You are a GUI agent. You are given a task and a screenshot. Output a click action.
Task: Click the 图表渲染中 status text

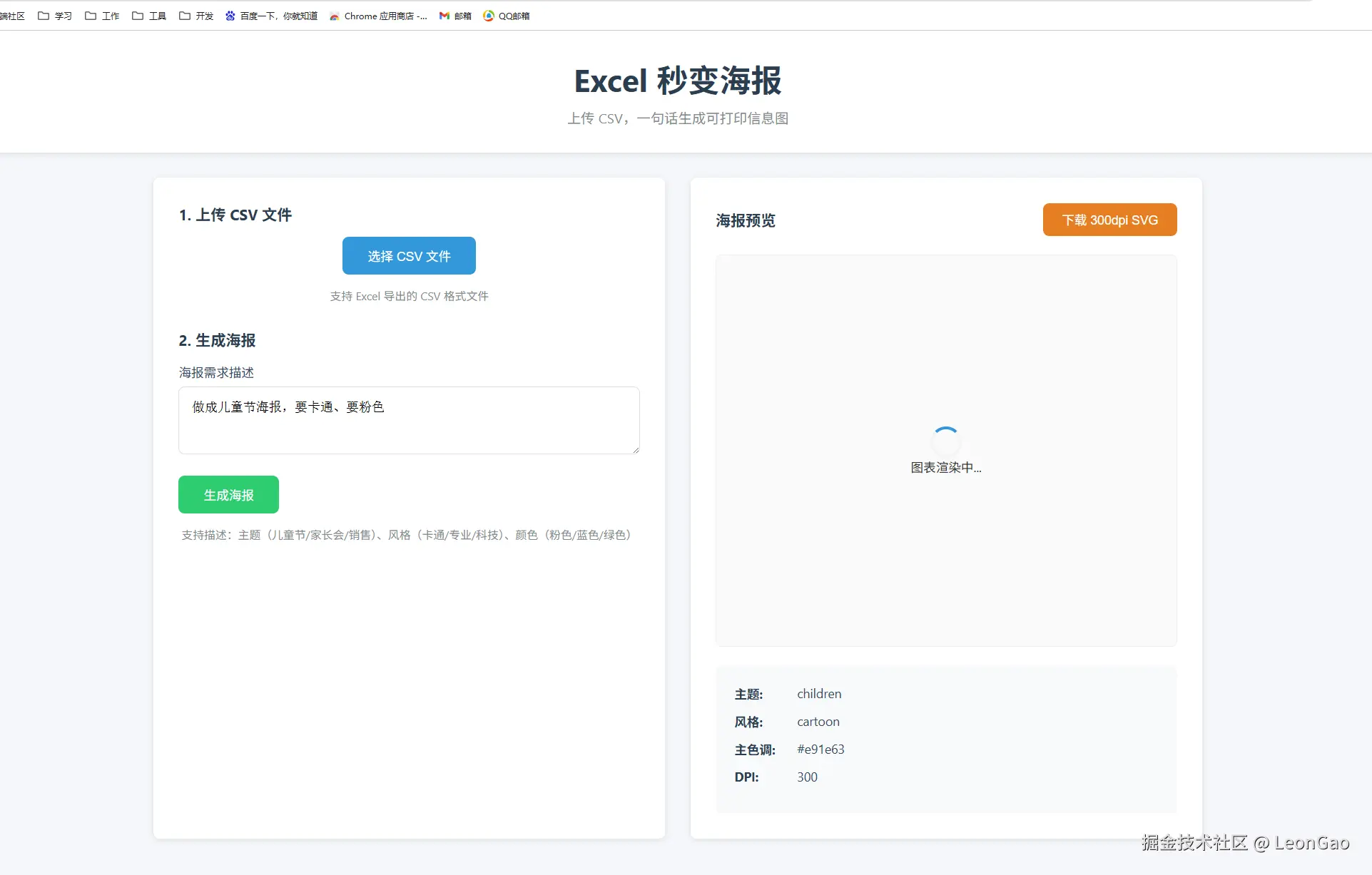point(945,468)
